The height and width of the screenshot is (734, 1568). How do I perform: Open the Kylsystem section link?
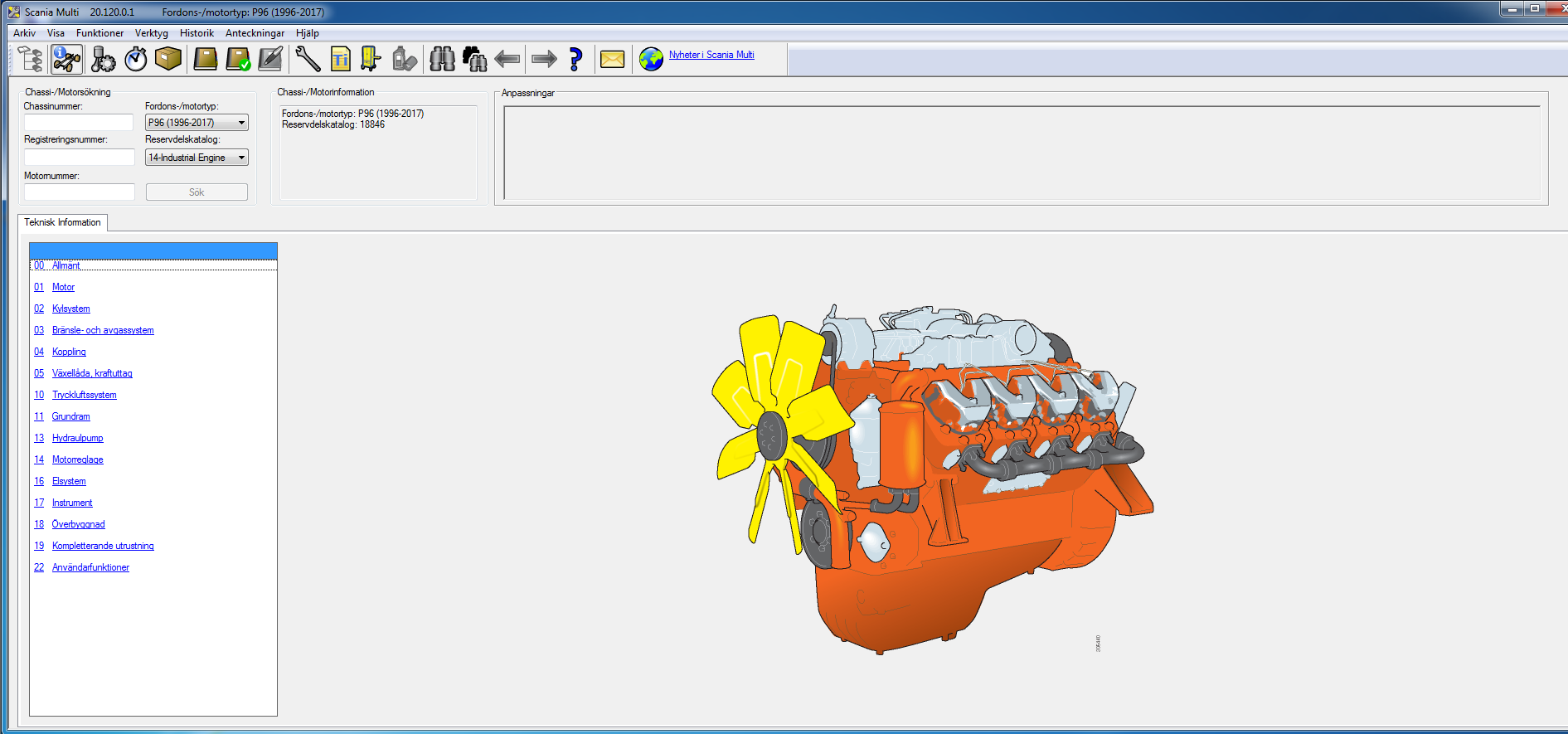[x=70, y=309]
